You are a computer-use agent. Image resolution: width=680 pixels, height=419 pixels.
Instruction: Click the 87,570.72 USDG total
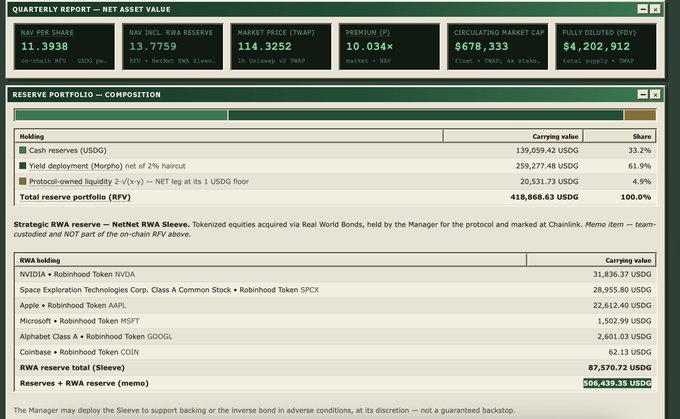coord(620,368)
